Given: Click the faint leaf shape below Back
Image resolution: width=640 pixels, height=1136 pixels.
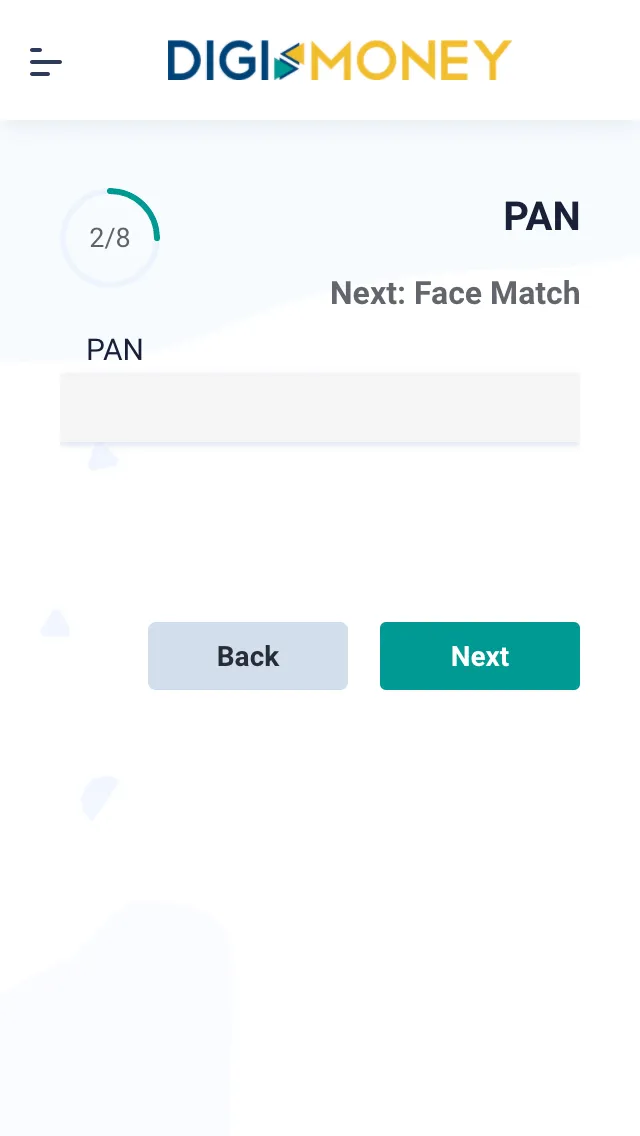Looking at the screenshot, I should (98, 796).
